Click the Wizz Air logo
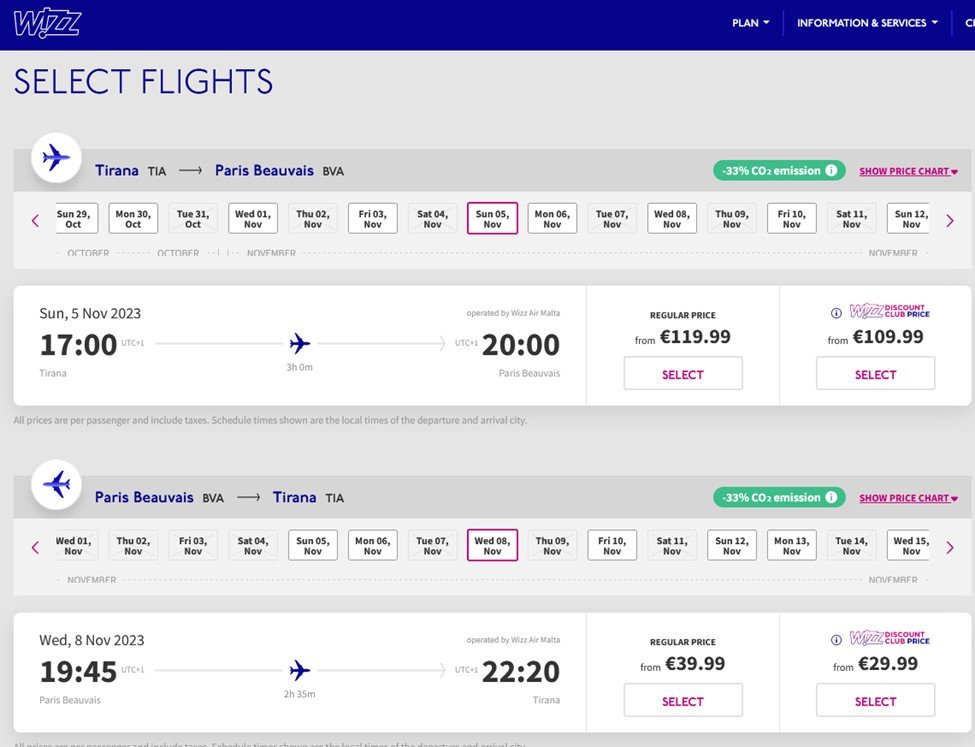Screen dimensions: 975x747 [47, 23]
